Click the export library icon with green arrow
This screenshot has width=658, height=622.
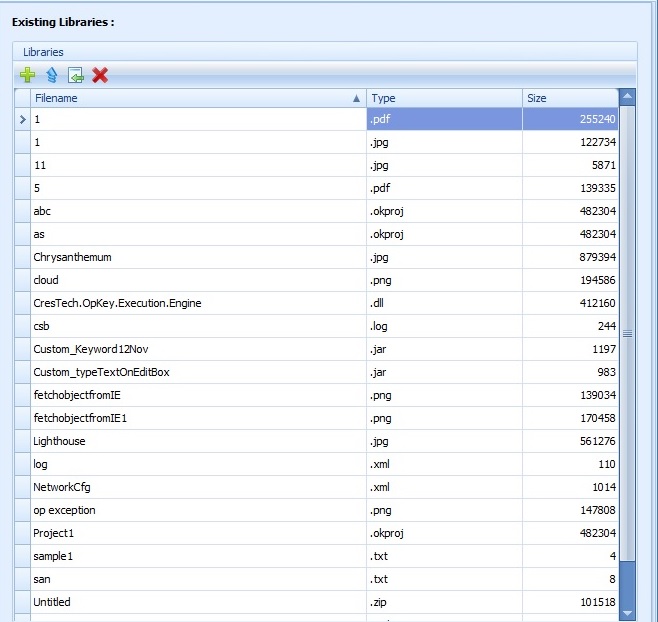[x=76, y=75]
